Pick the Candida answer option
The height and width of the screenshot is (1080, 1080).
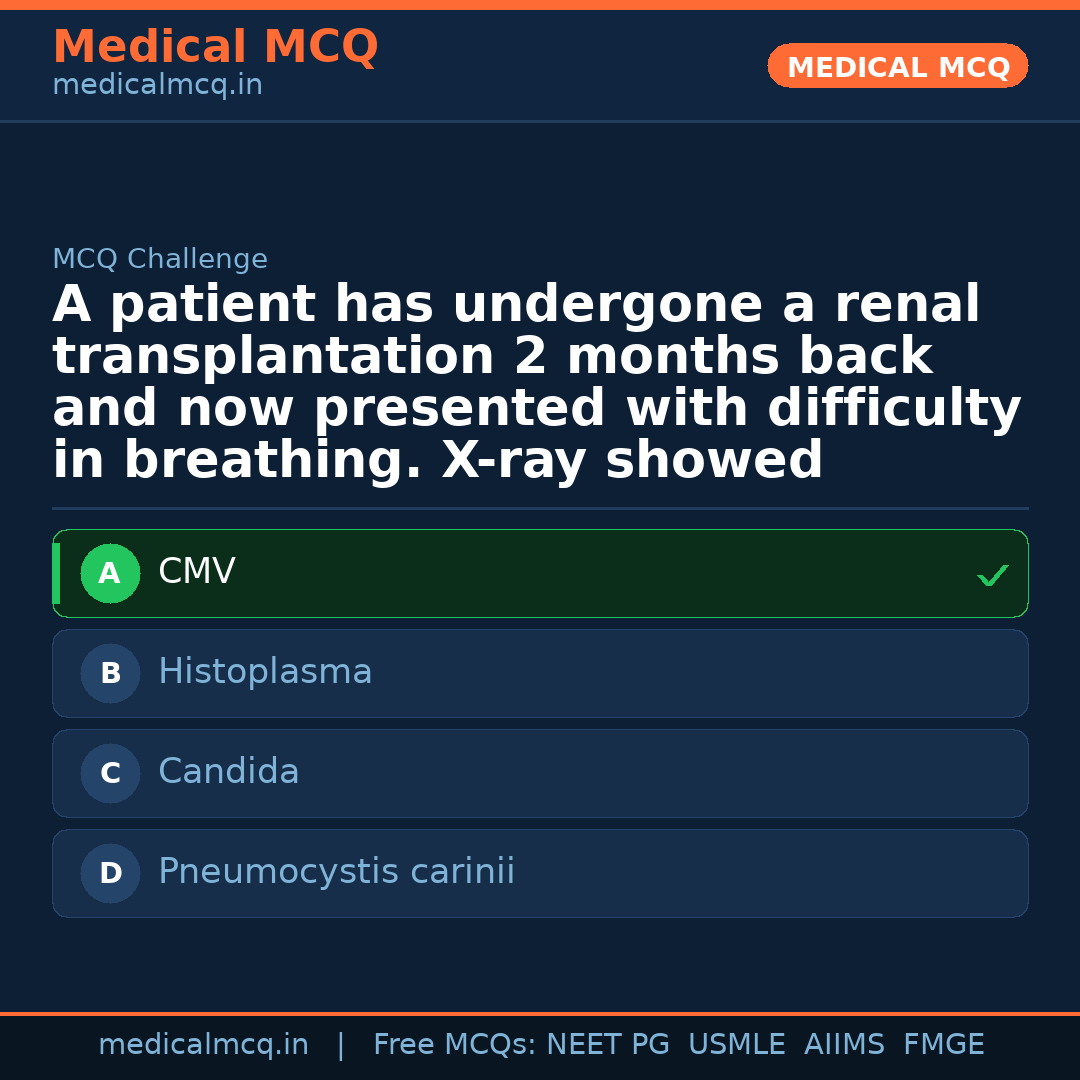(x=540, y=774)
